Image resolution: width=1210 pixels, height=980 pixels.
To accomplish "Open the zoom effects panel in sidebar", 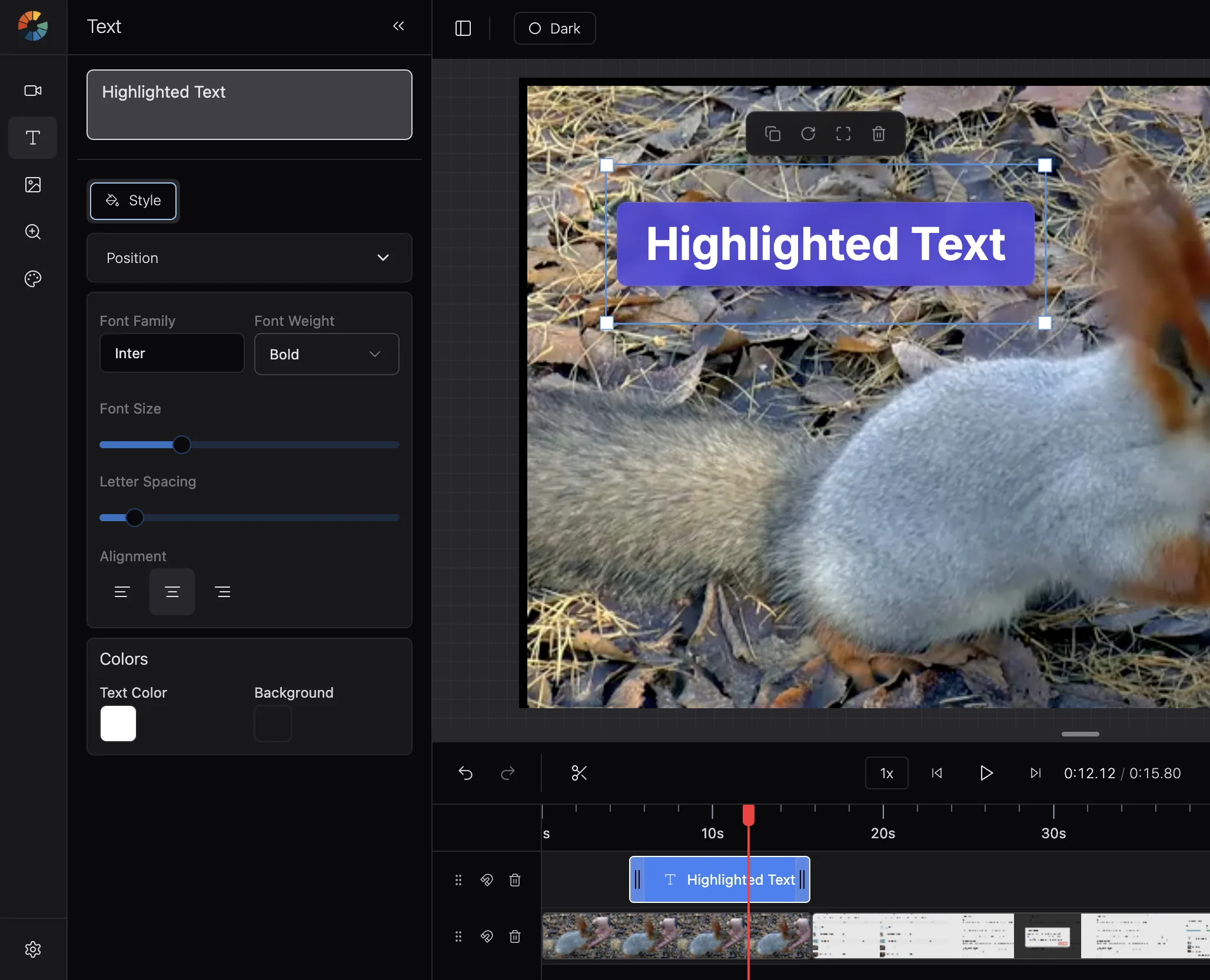I will click(x=33, y=232).
